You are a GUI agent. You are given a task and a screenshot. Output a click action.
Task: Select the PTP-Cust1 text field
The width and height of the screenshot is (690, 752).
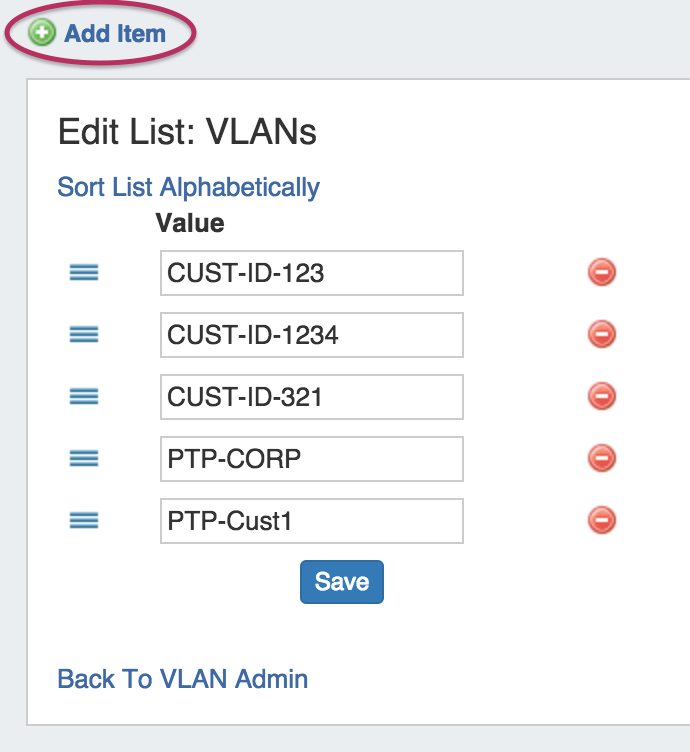pos(311,521)
